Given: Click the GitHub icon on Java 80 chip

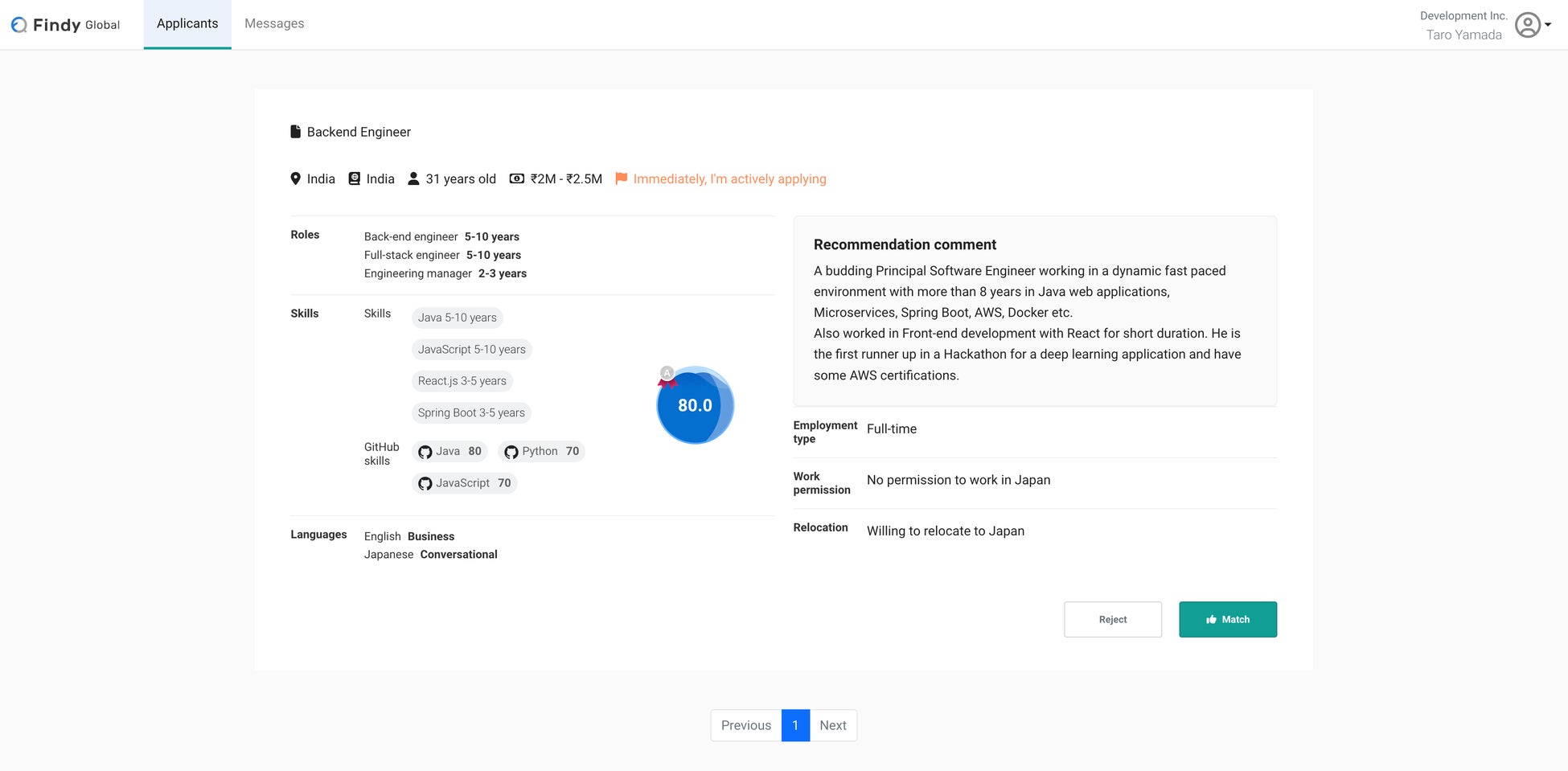Looking at the screenshot, I should 425,452.
